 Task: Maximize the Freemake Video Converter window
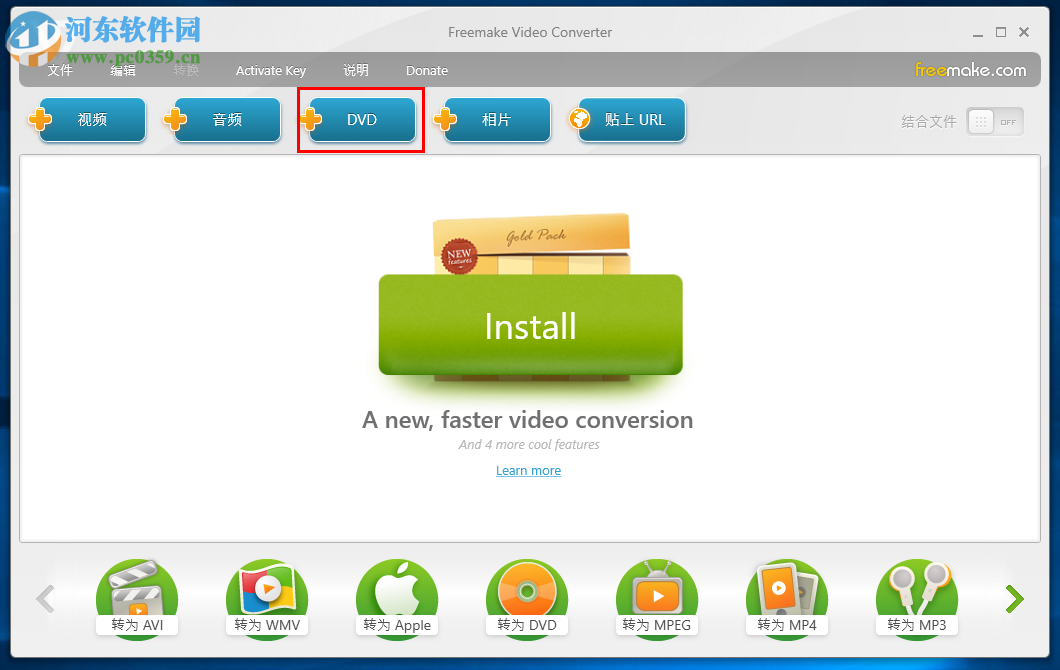tap(1001, 32)
